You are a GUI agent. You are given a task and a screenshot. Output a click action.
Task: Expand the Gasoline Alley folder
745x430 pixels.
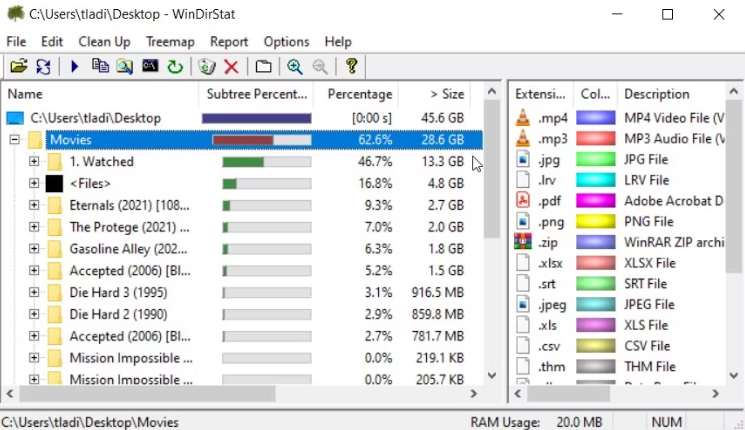click(34, 248)
